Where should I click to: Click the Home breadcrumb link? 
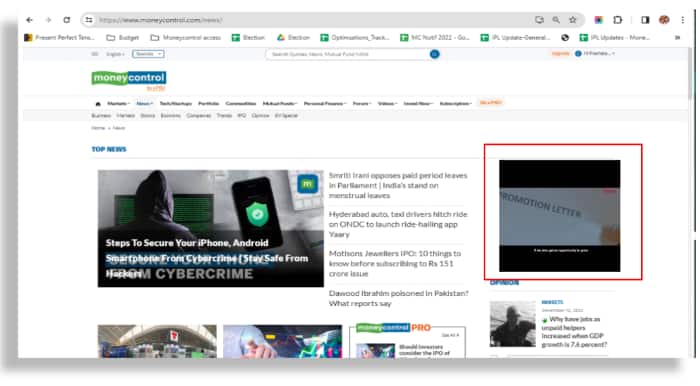(98, 128)
